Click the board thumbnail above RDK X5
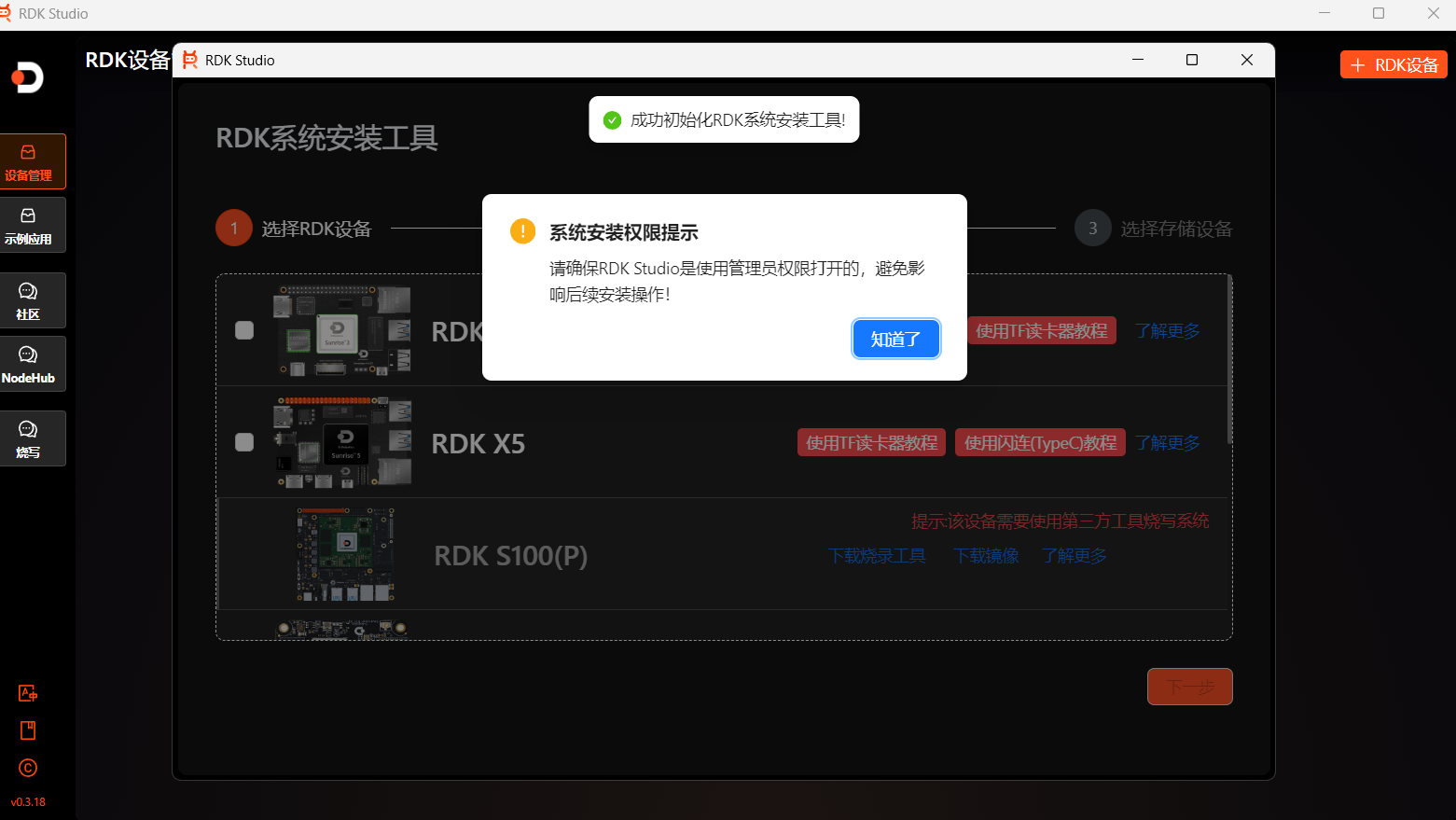The image size is (1456, 820). [x=342, y=330]
